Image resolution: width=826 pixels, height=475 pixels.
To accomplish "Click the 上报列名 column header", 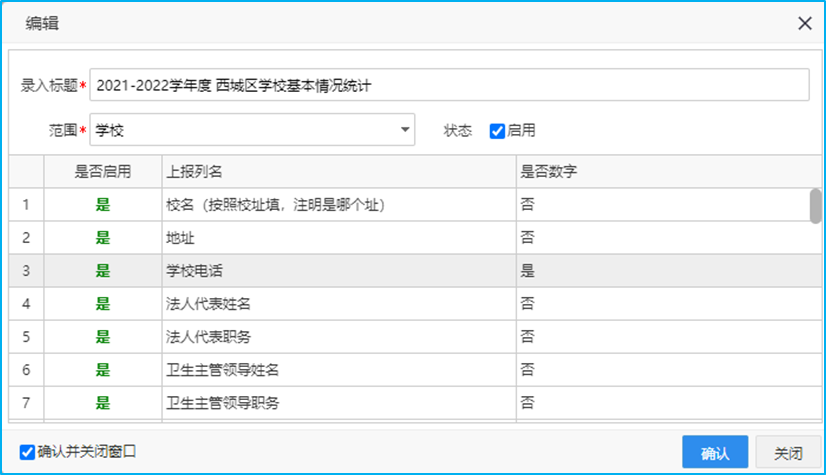I will 338,172.
